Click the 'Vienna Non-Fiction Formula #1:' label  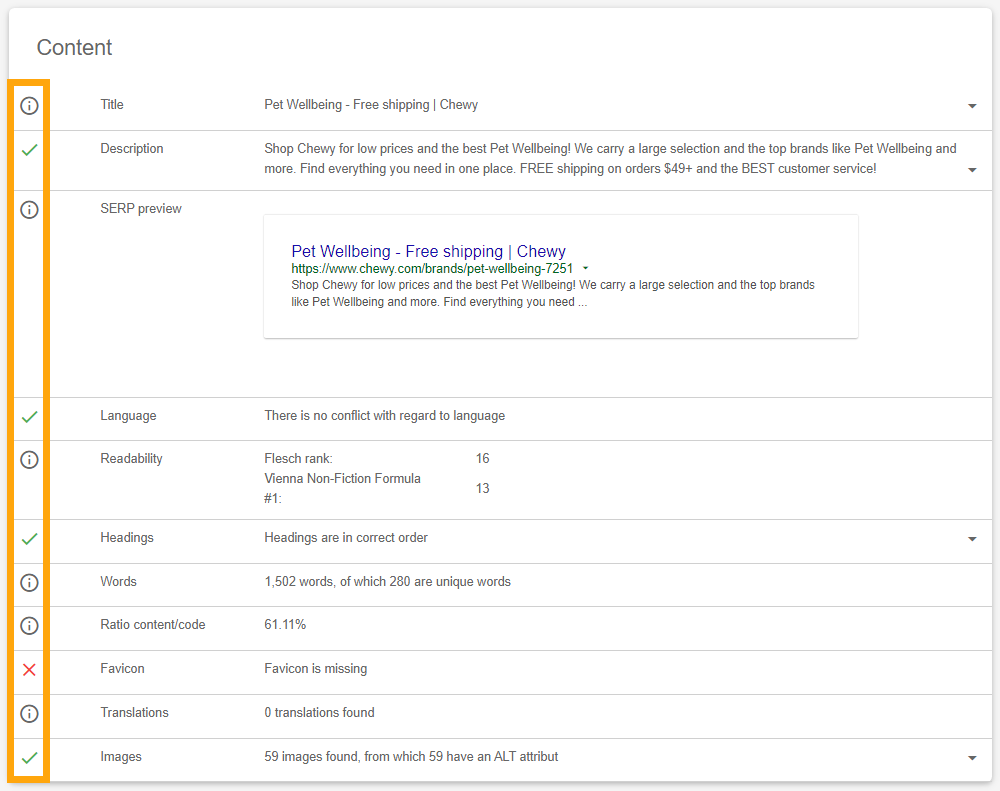pos(342,489)
